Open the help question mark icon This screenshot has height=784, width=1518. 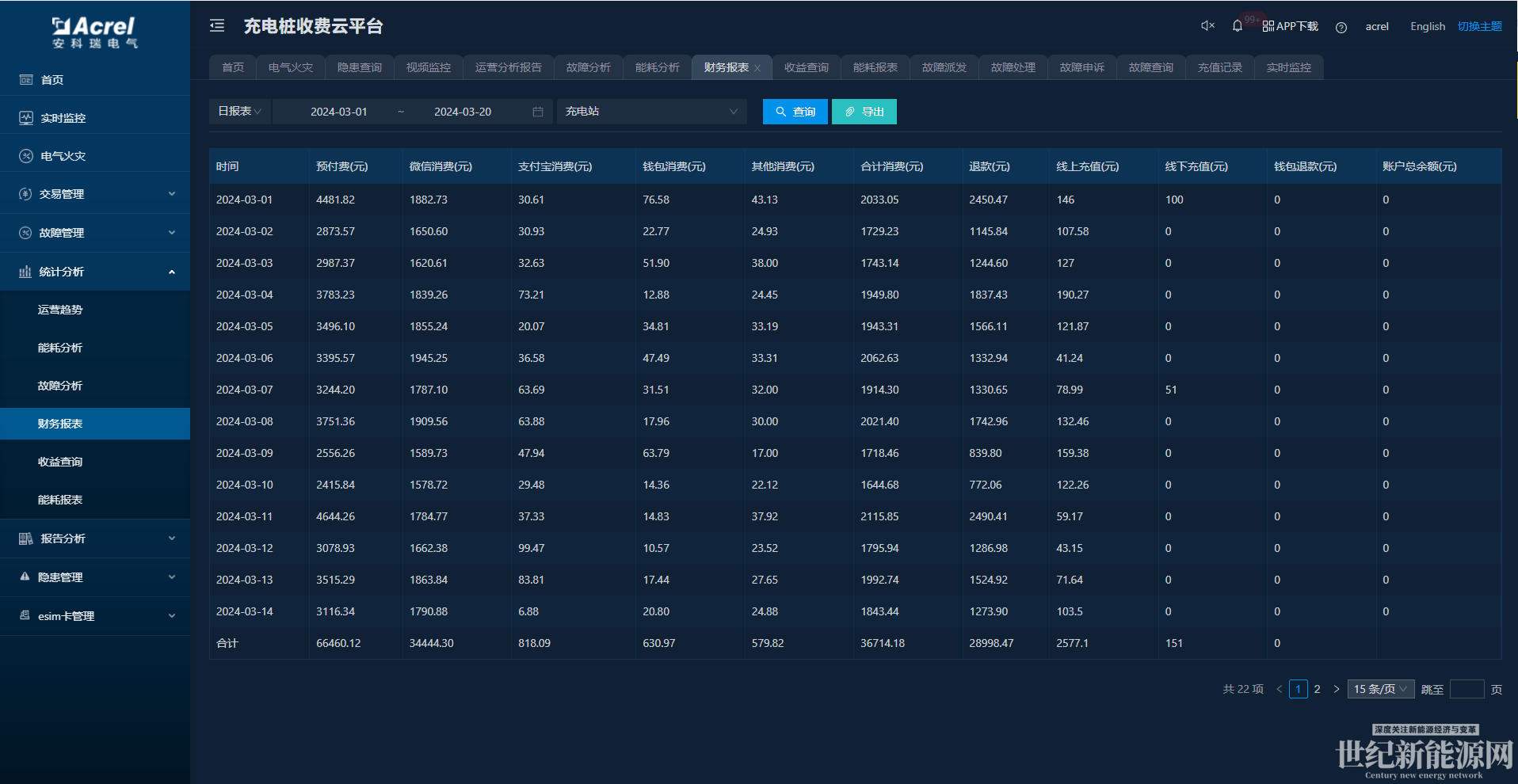coord(1341,27)
